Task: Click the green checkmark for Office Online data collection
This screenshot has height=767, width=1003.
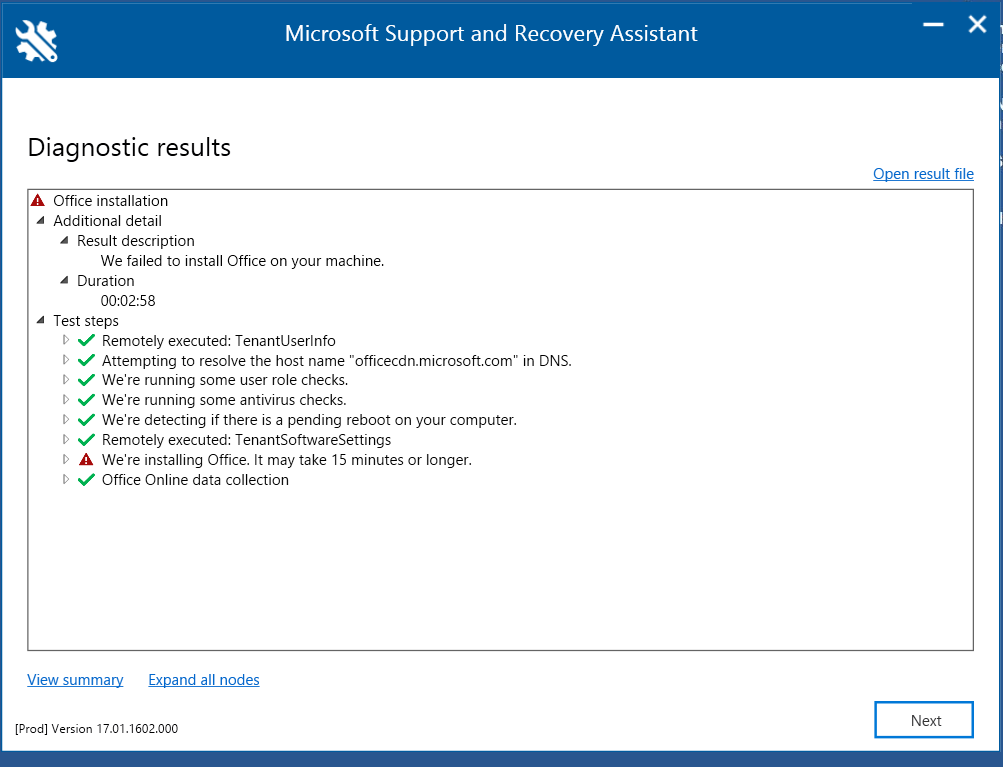Action: (86, 480)
